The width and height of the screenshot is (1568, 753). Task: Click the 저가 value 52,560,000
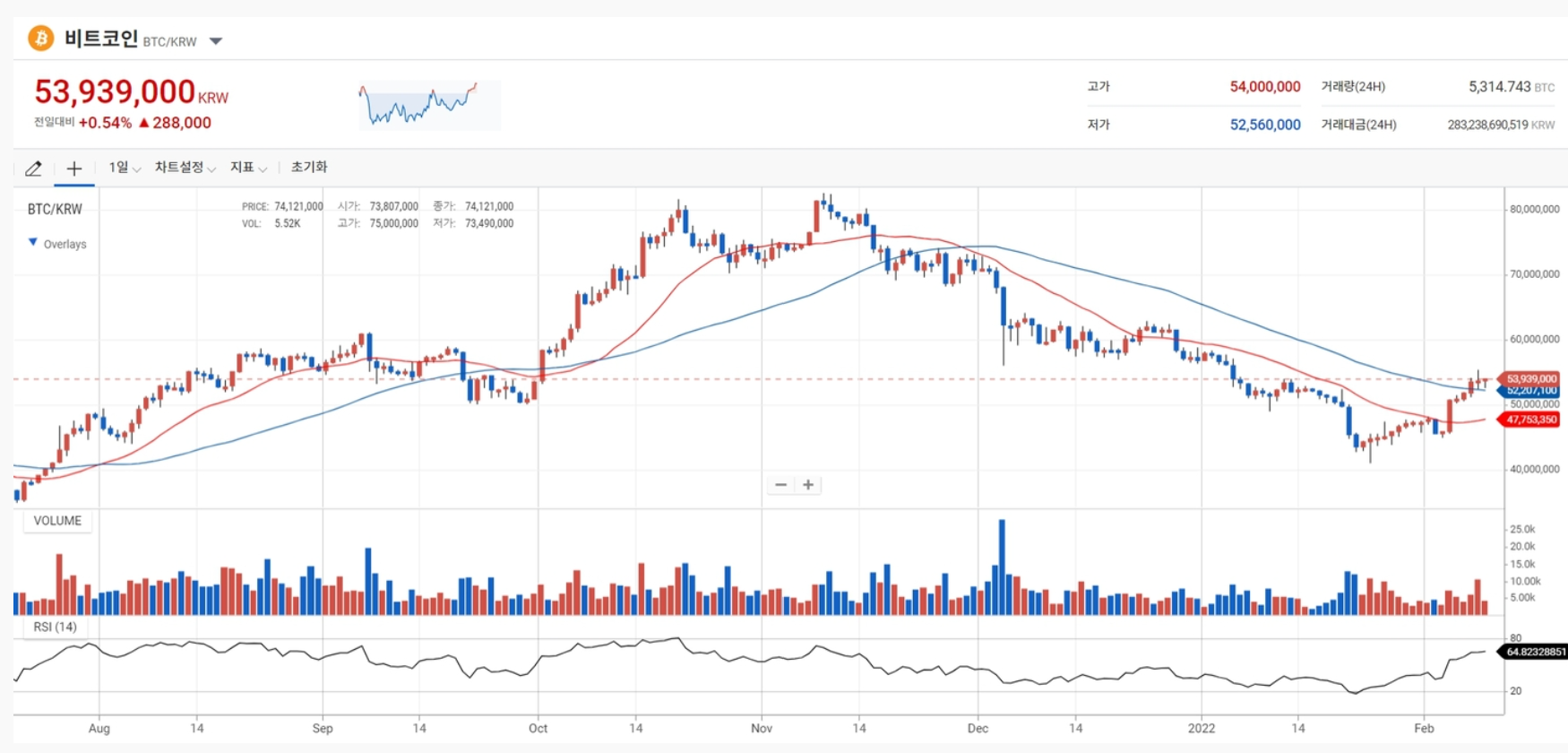click(1264, 125)
